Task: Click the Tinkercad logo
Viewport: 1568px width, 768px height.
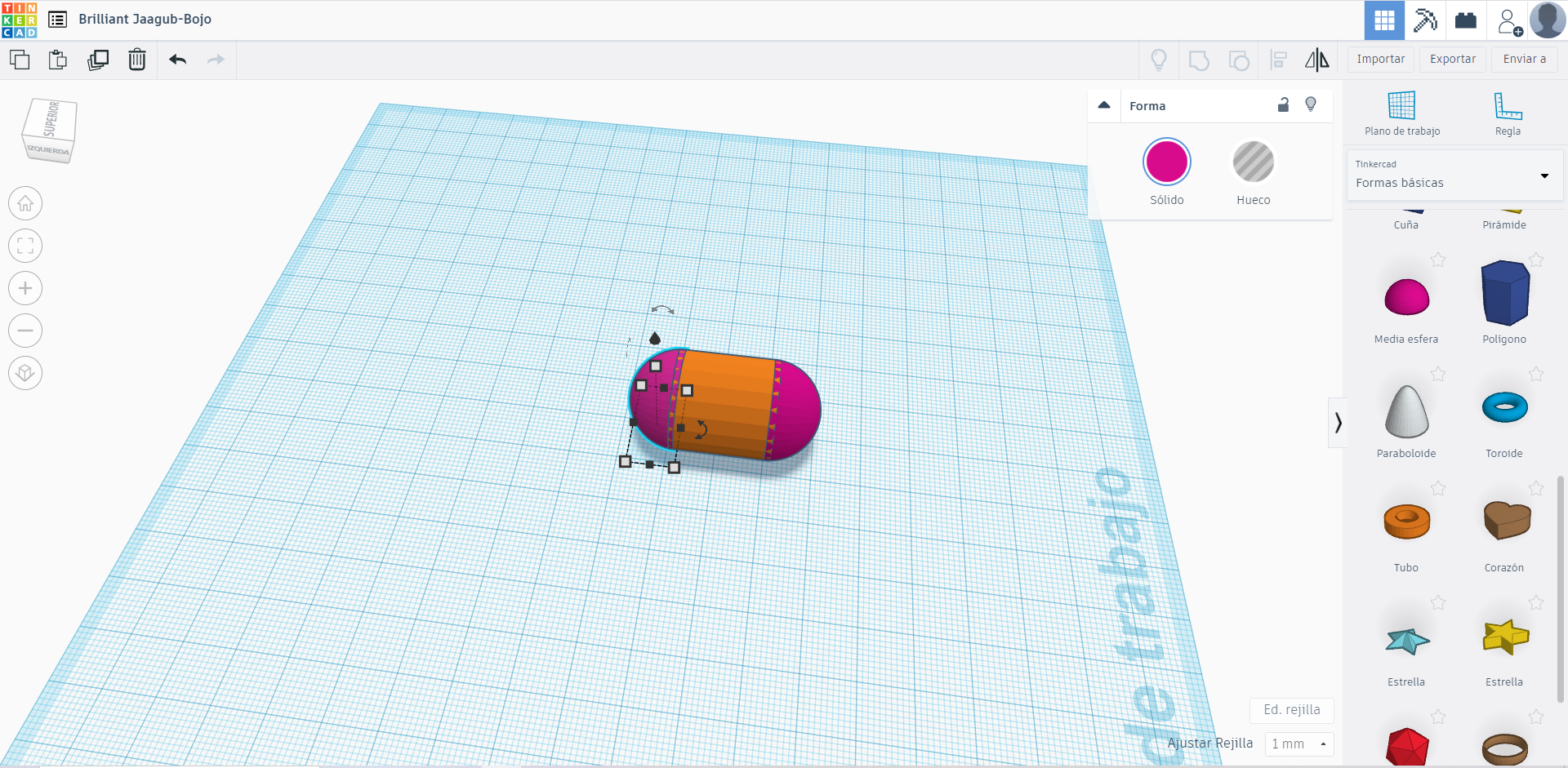Action: [x=19, y=20]
